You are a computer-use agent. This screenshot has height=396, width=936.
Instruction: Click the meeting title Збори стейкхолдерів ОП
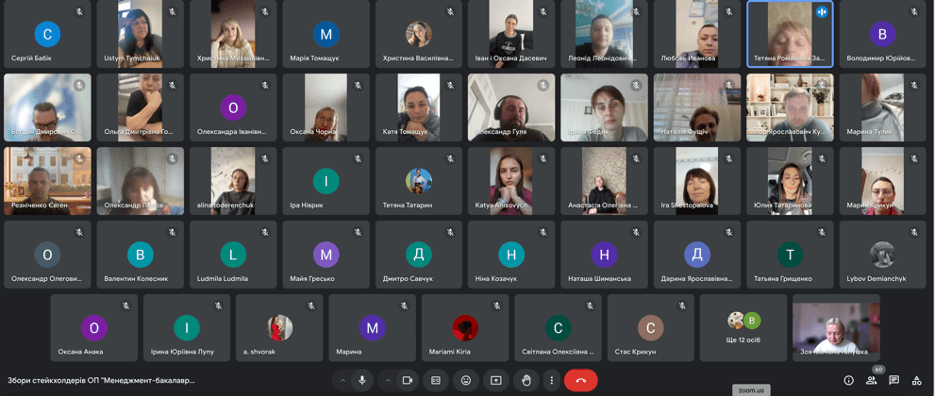101,380
